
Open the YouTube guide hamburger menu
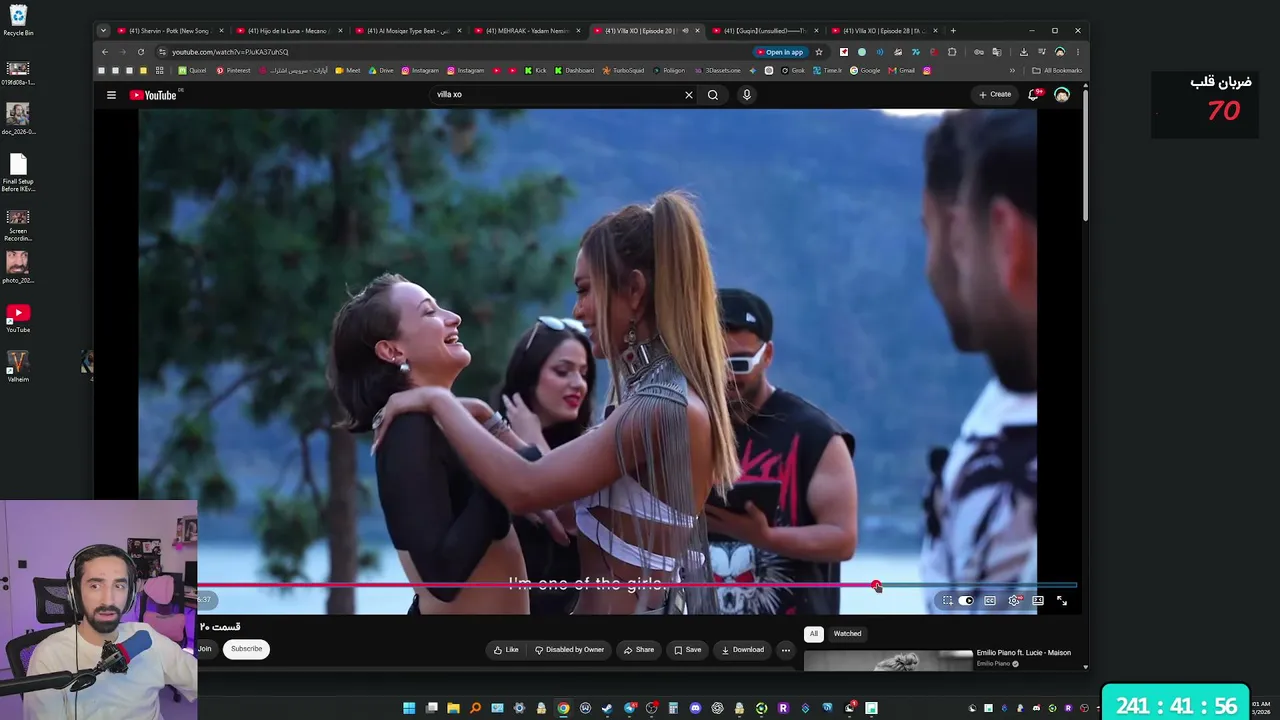(x=111, y=95)
